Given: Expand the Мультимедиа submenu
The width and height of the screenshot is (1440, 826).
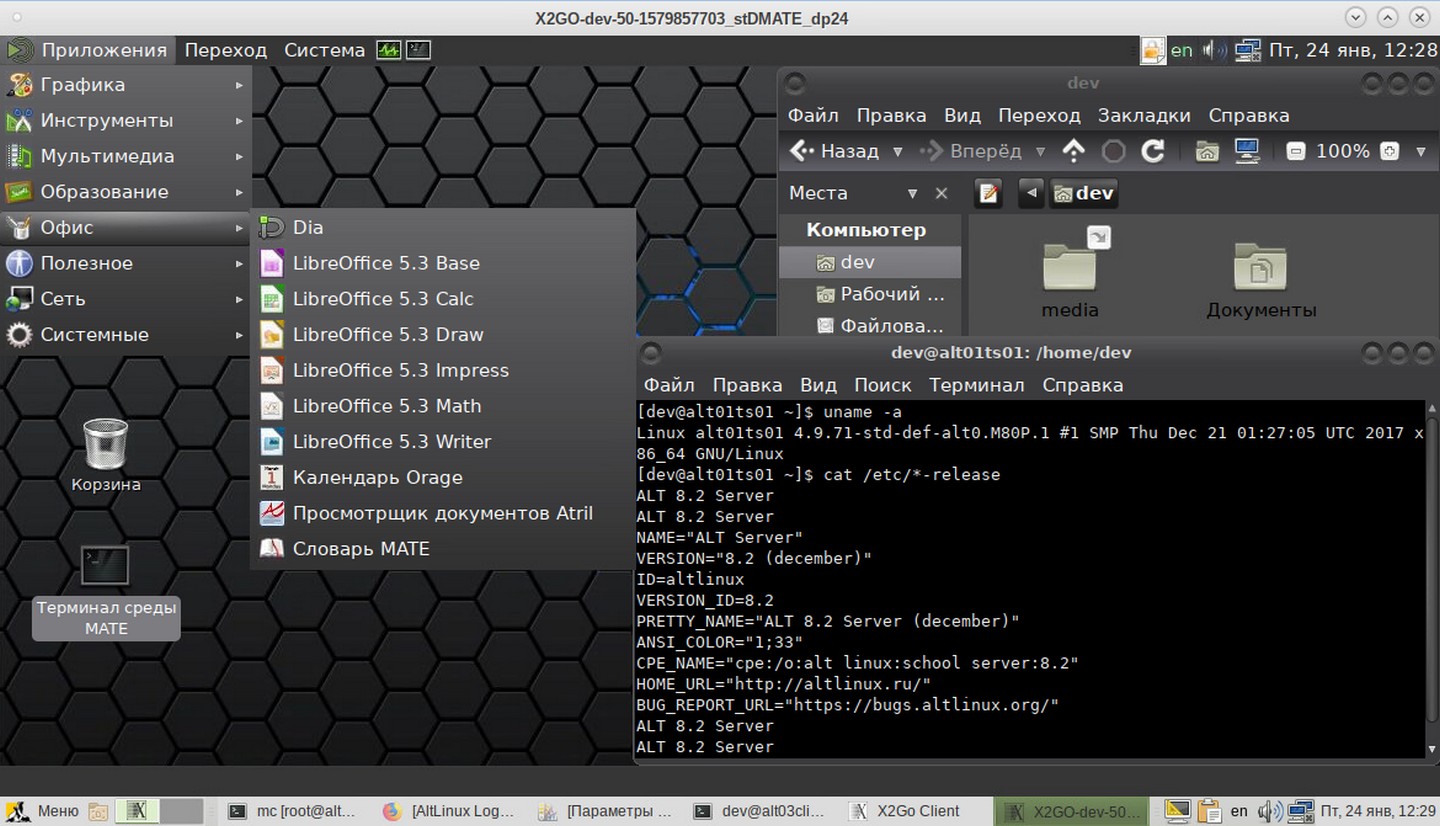Looking at the screenshot, I should click(x=125, y=156).
